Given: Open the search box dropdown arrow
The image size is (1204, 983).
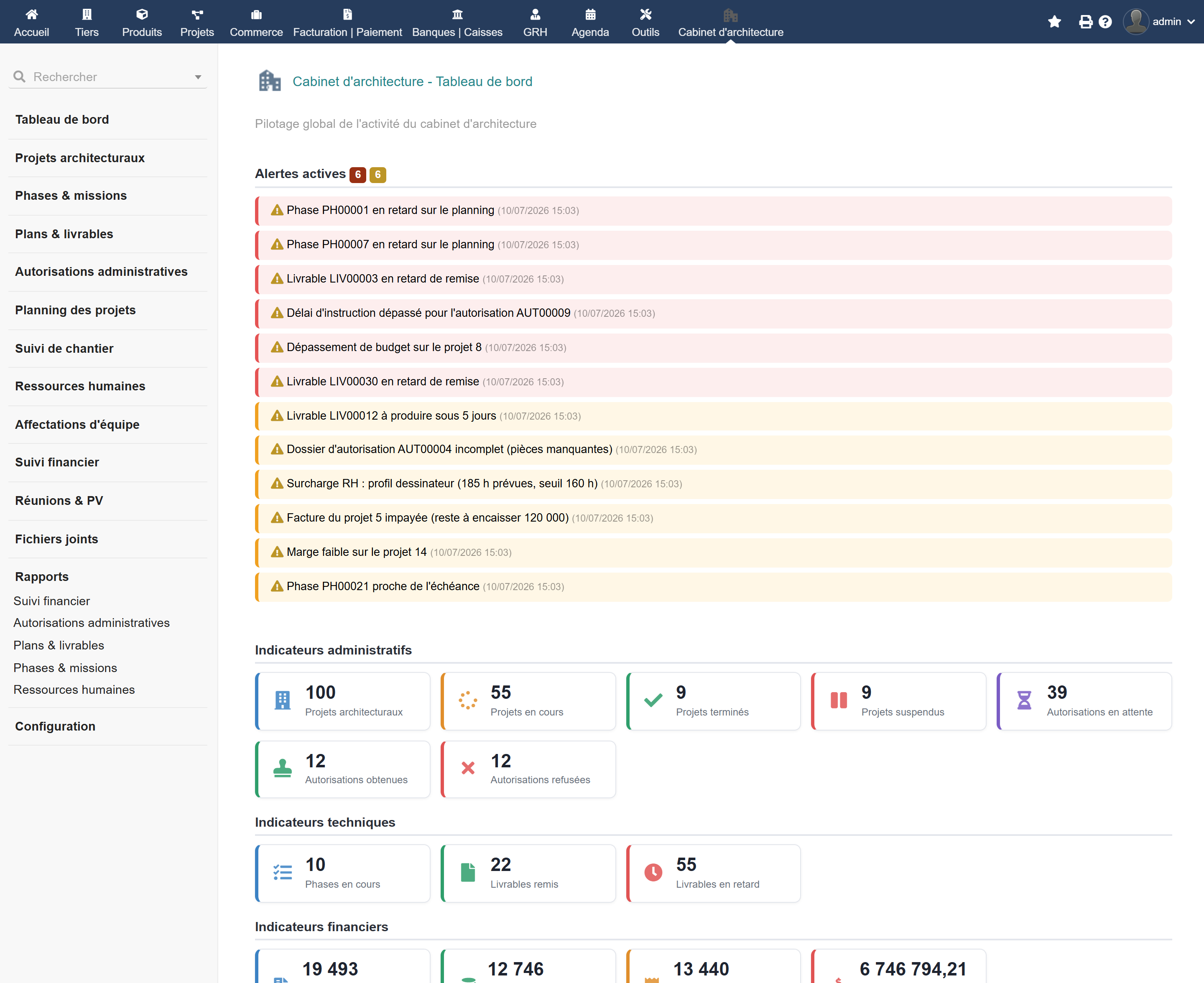Looking at the screenshot, I should 198,77.
